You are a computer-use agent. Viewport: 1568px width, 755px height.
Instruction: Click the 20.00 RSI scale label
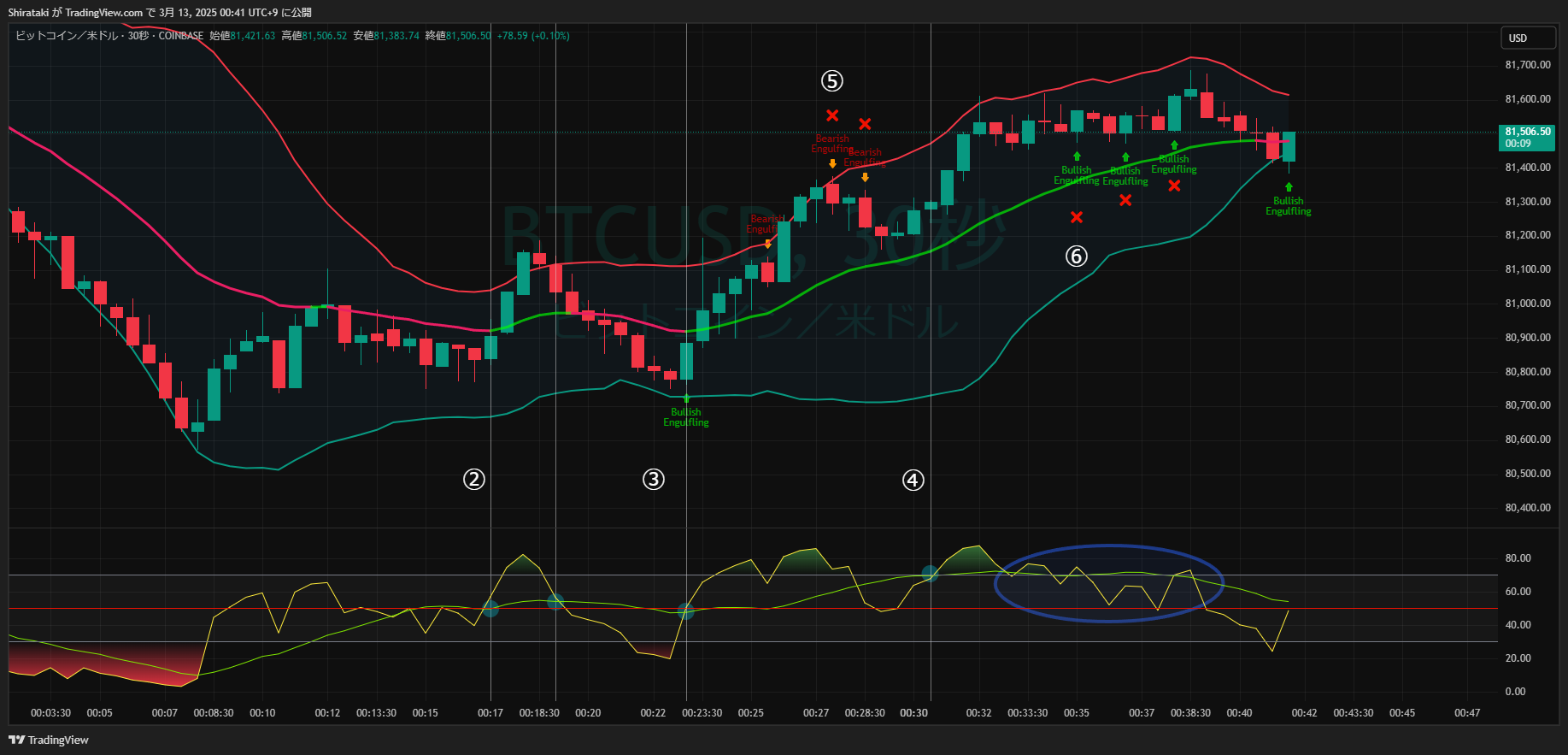pos(1518,658)
